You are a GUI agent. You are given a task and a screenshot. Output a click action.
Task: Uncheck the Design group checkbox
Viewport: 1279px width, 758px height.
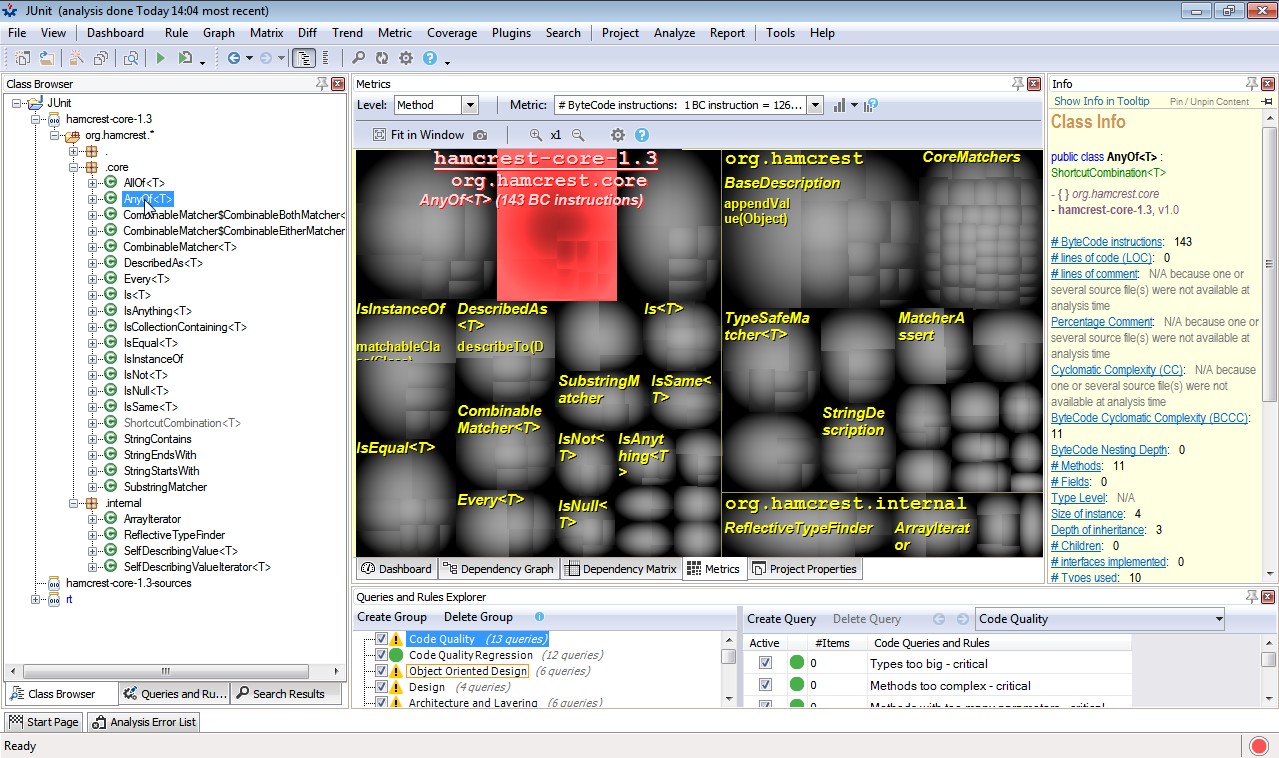[381, 687]
